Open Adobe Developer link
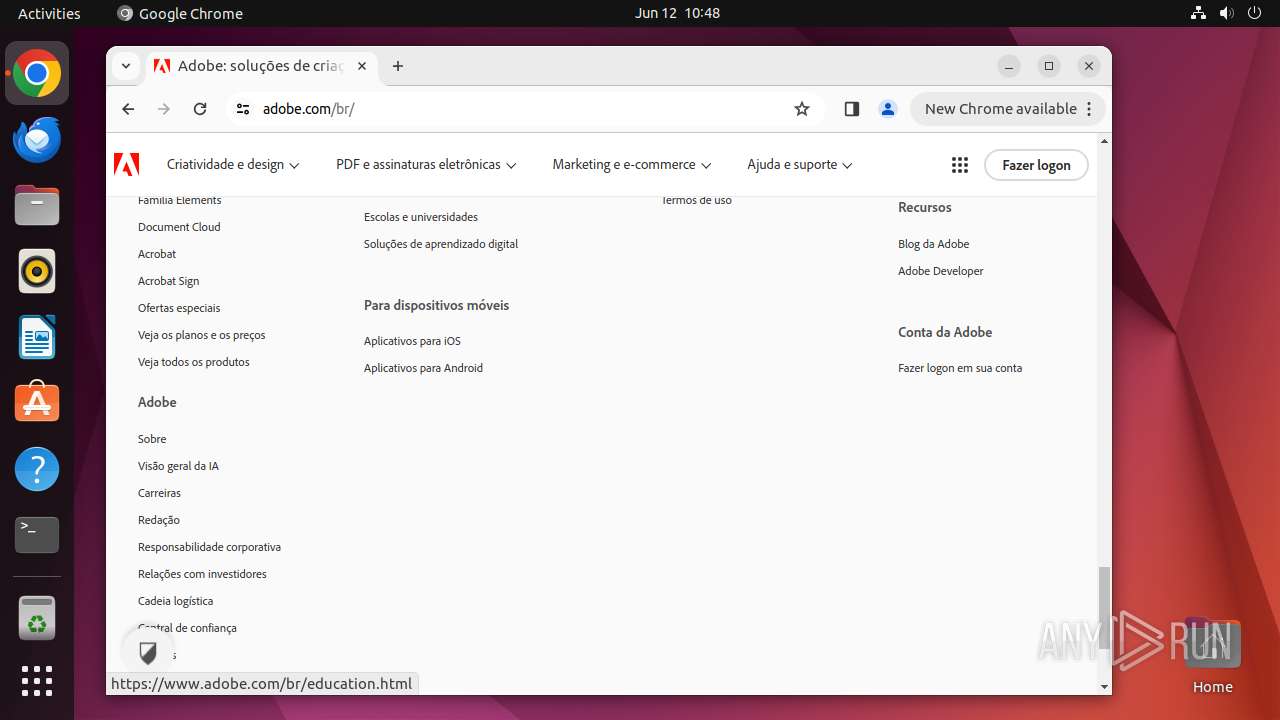Viewport: 1280px width, 720px height. [x=941, y=271]
